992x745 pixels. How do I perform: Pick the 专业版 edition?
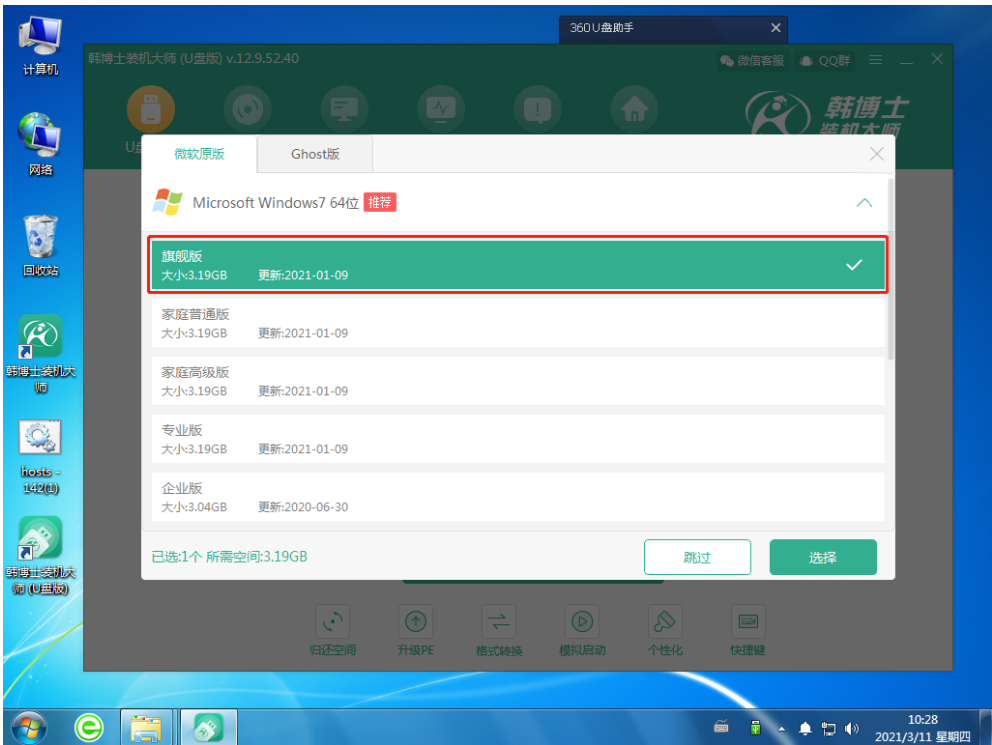coord(518,438)
